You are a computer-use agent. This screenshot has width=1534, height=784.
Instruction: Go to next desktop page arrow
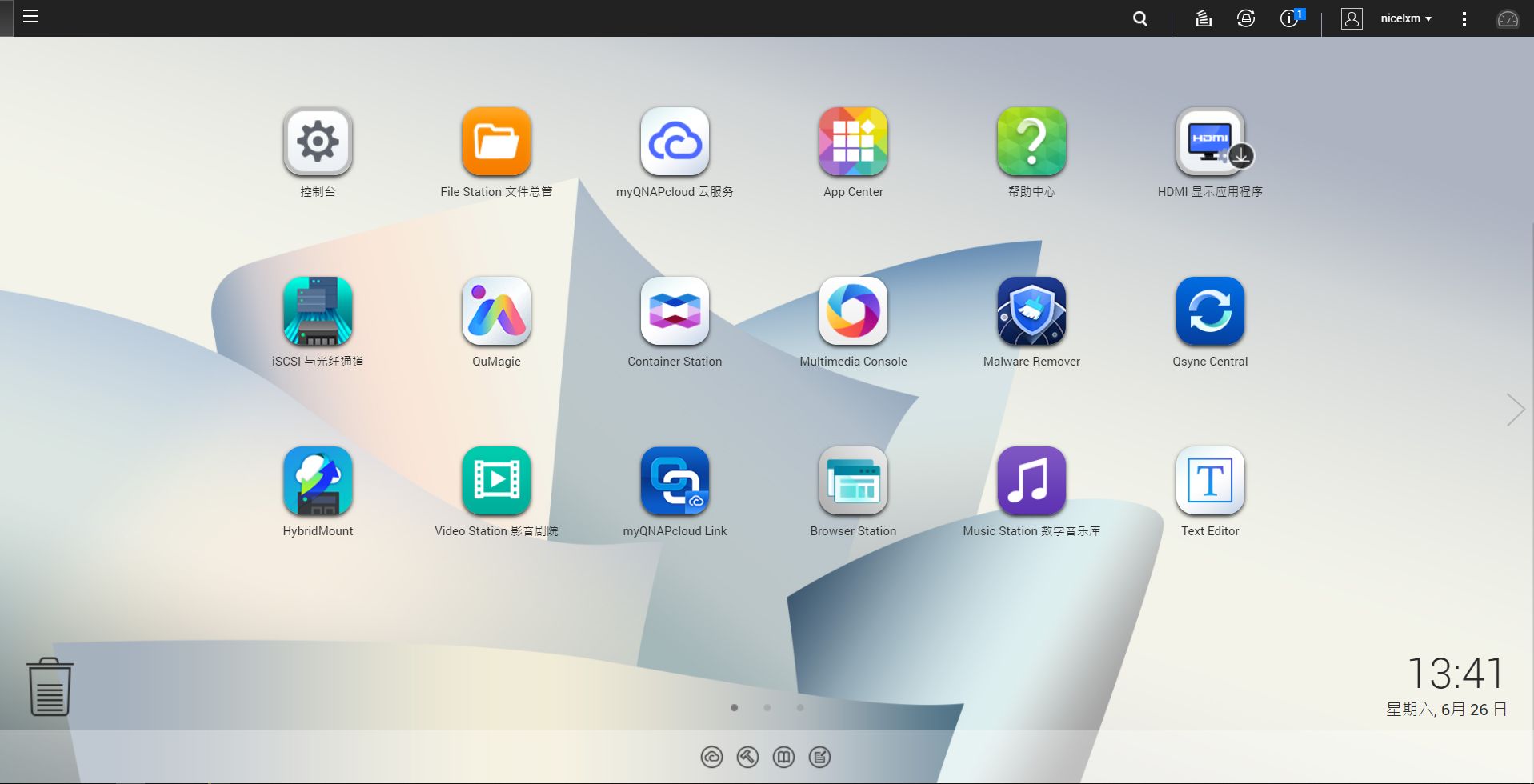coord(1516,410)
